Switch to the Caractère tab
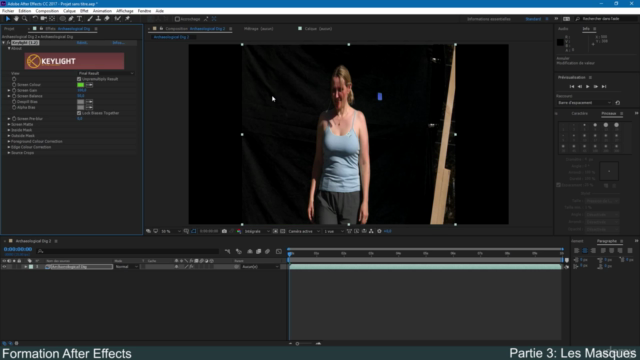This screenshot has width=640, height=360. coord(580,113)
